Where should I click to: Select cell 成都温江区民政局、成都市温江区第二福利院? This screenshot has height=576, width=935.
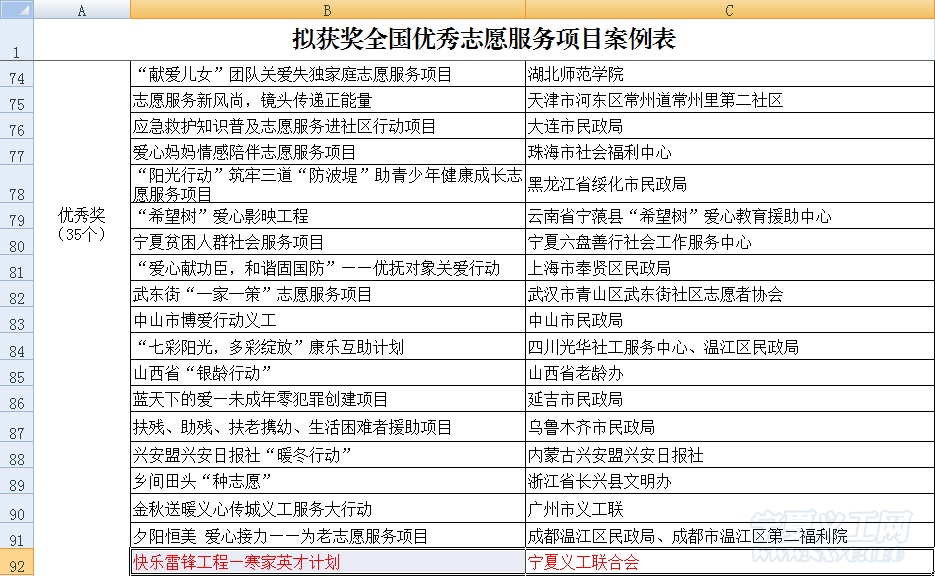pyautogui.click(x=730, y=536)
